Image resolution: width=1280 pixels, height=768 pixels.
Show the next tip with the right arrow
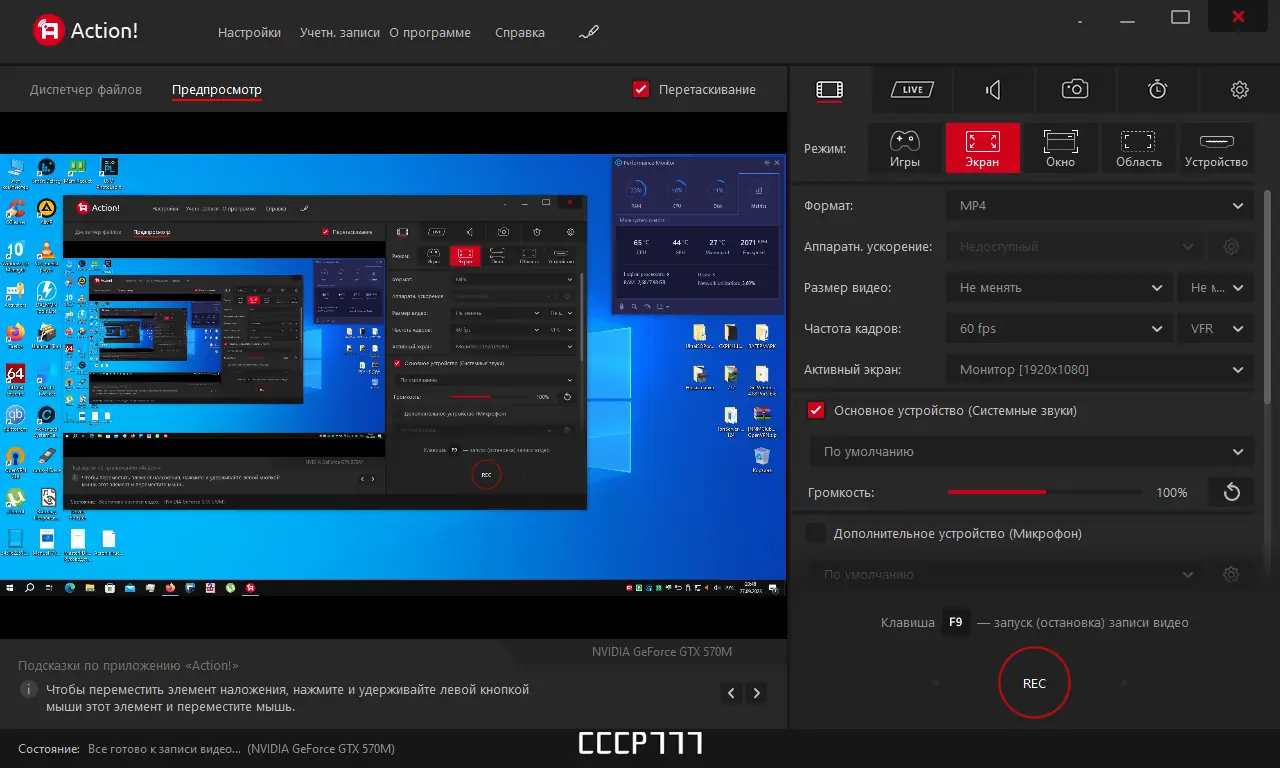tap(757, 693)
